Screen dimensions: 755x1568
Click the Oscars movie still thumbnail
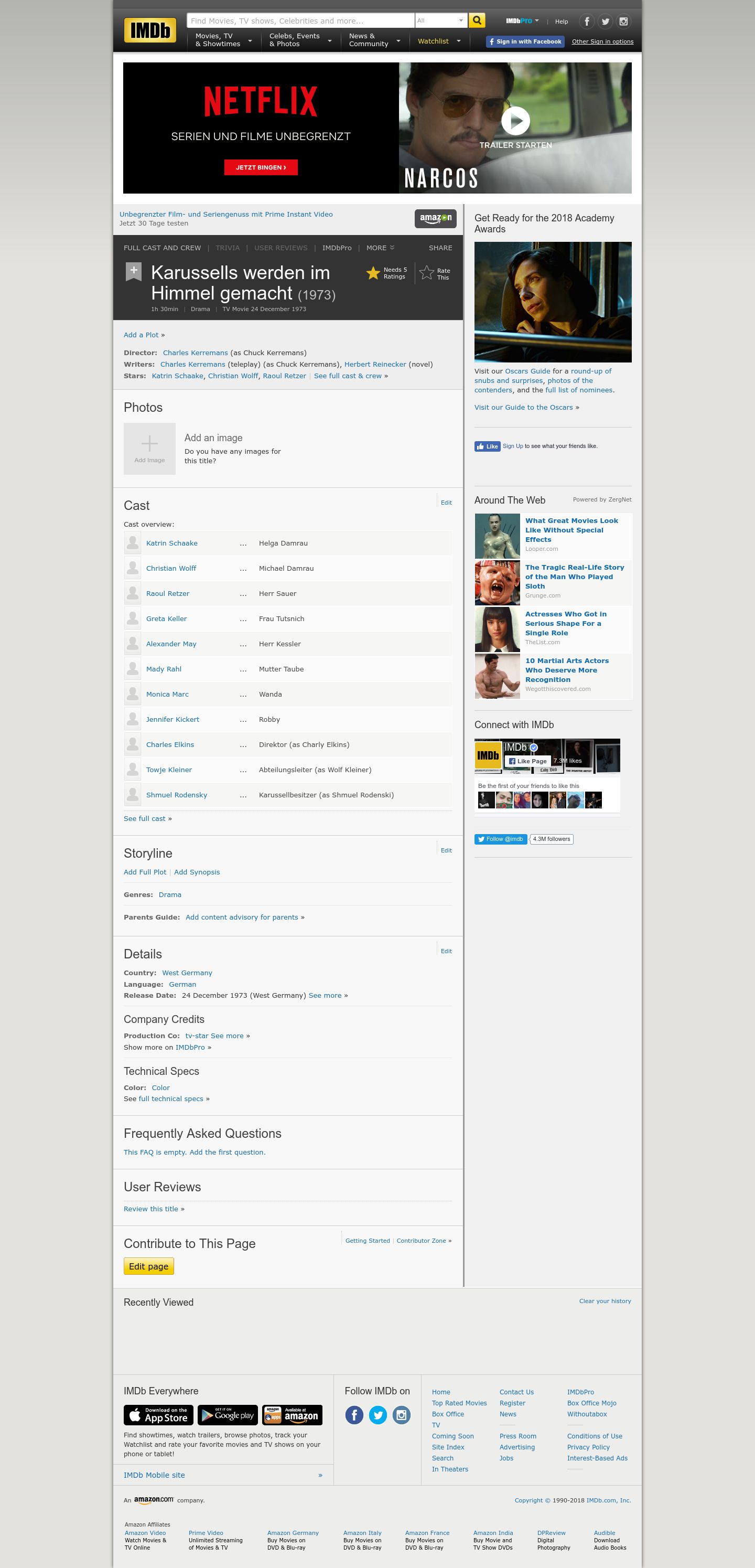point(553,302)
